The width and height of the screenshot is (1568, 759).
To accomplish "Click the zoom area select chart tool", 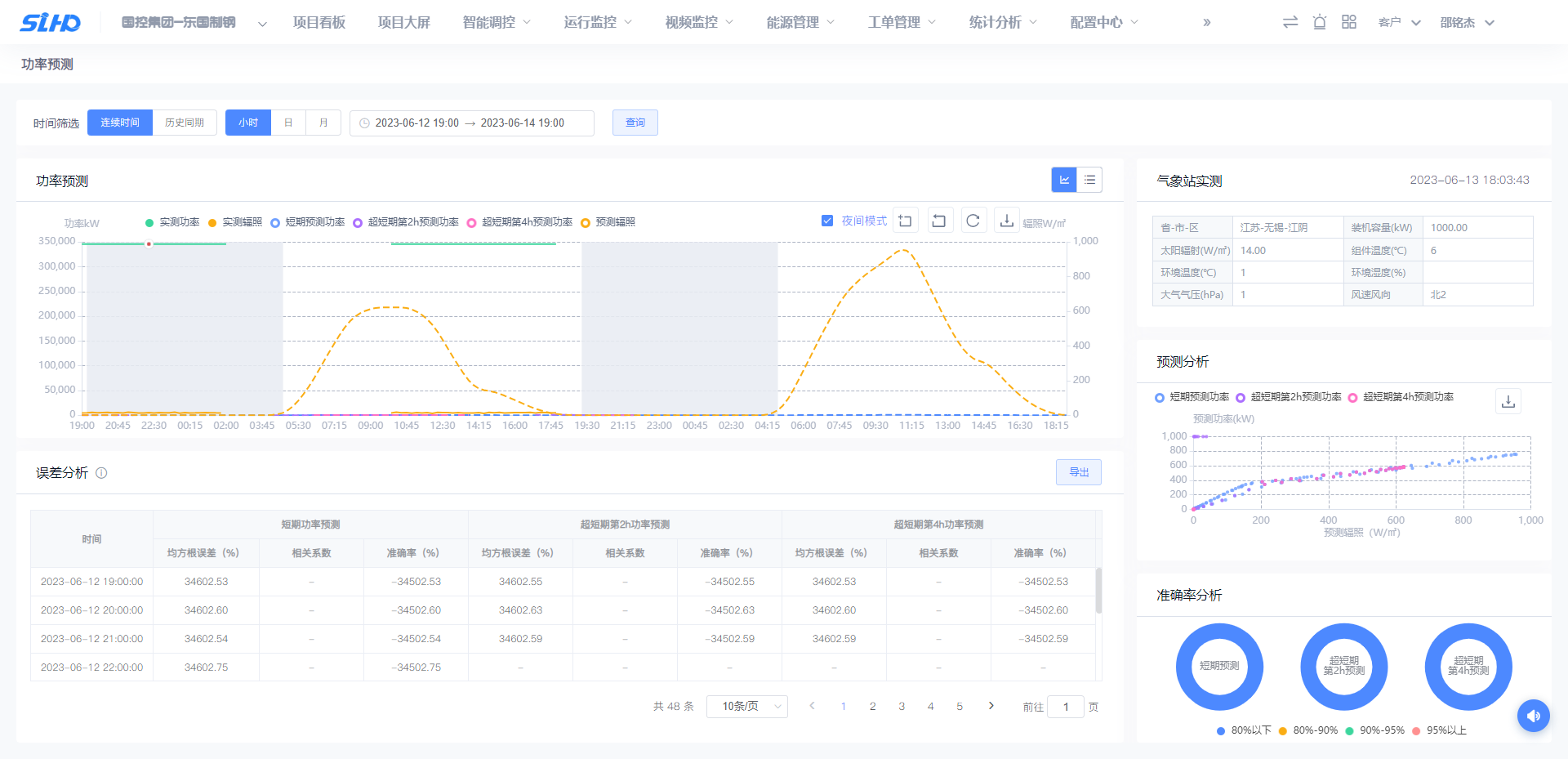I will tap(906, 221).
